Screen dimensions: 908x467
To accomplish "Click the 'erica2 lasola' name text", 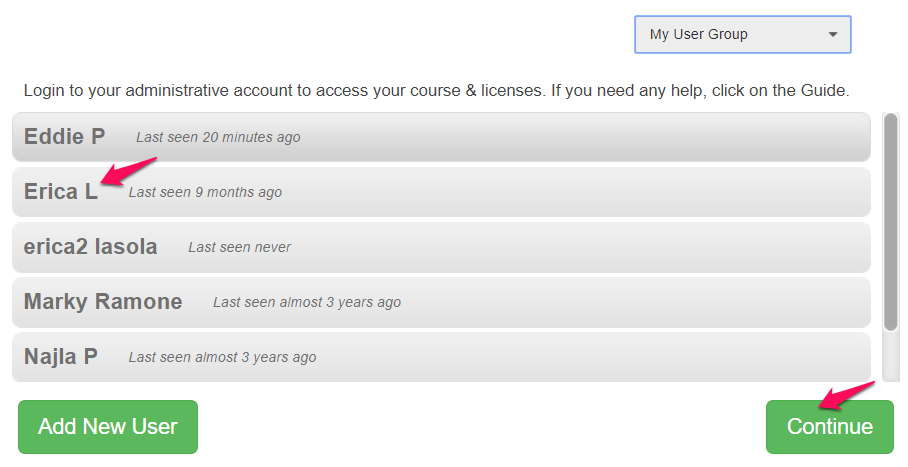I will point(90,247).
